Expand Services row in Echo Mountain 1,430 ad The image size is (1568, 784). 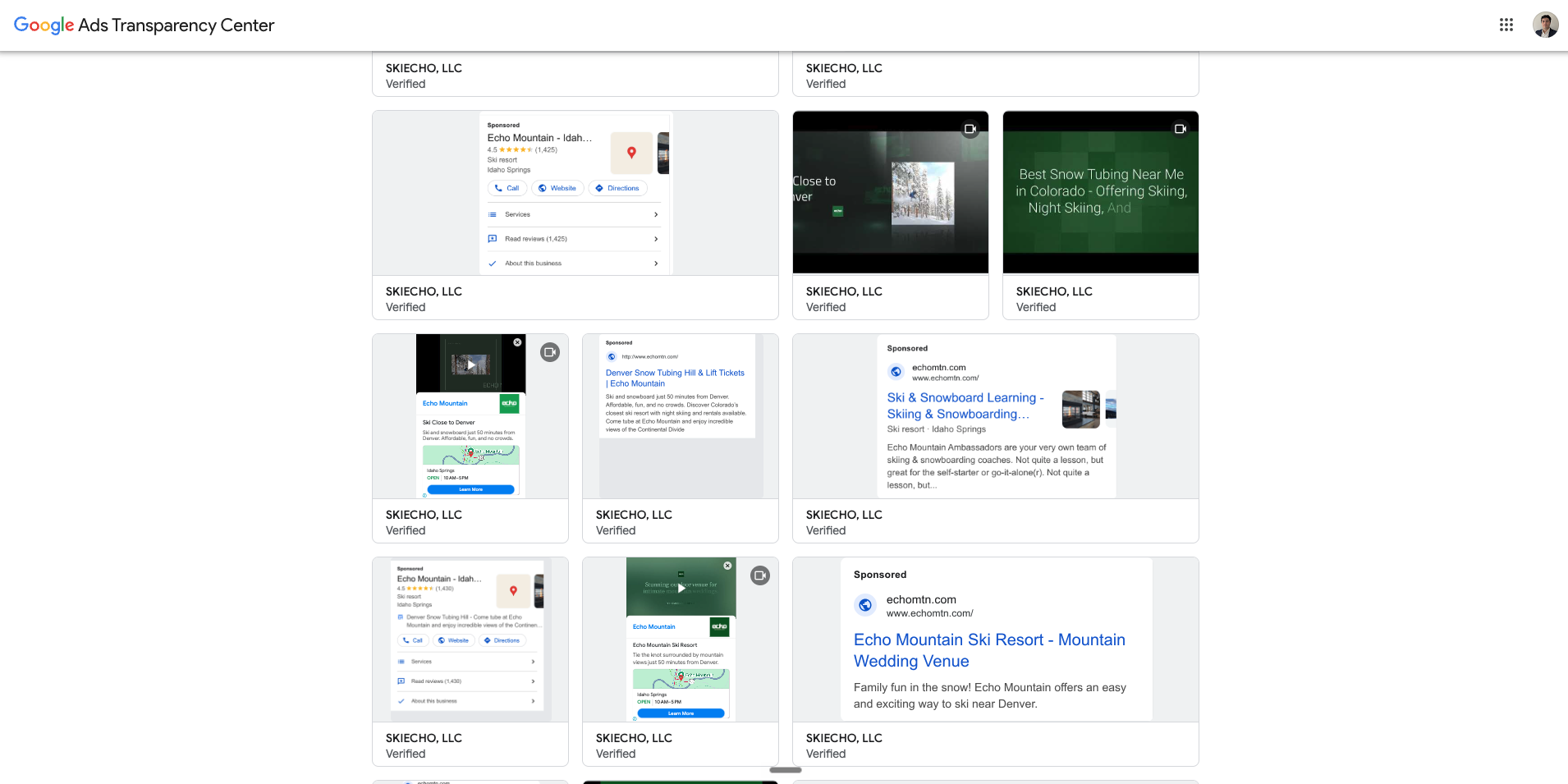[x=466, y=662]
